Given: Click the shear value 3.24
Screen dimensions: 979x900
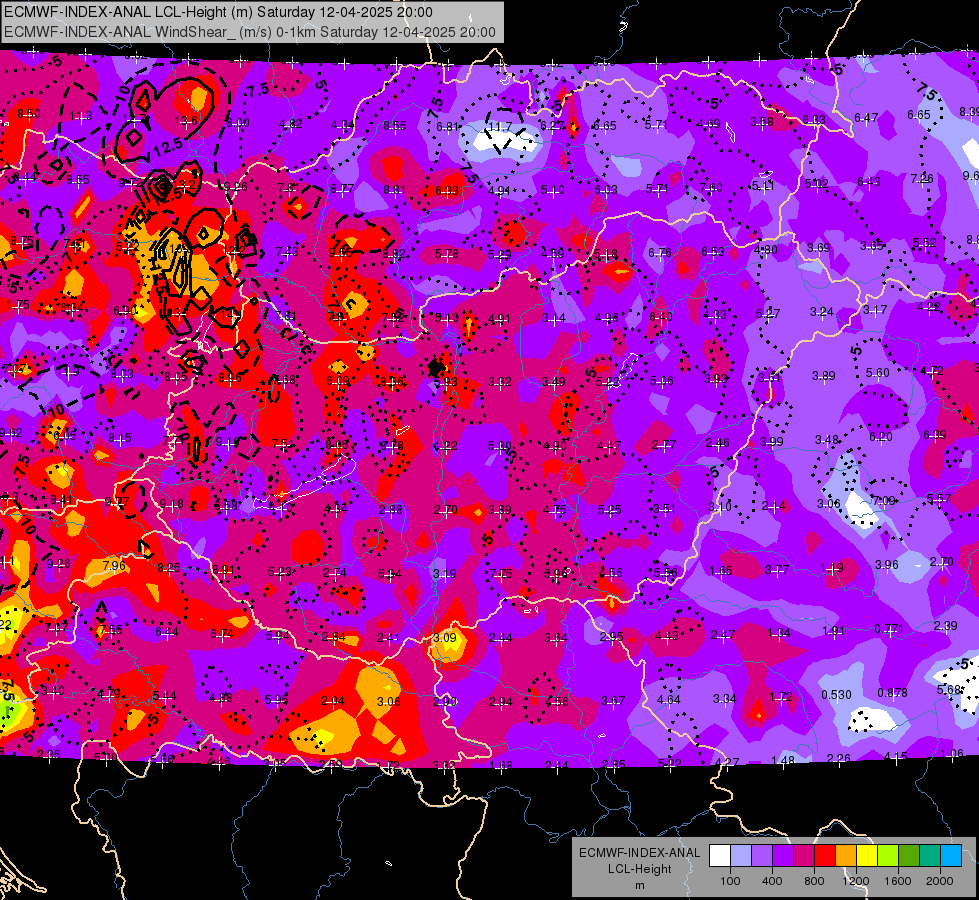Looking at the screenshot, I should [822, 312].
